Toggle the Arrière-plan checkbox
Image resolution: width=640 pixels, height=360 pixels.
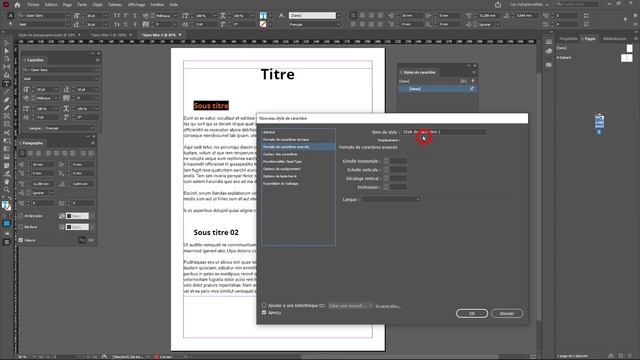pyautogui.click(x=21, y=216)
